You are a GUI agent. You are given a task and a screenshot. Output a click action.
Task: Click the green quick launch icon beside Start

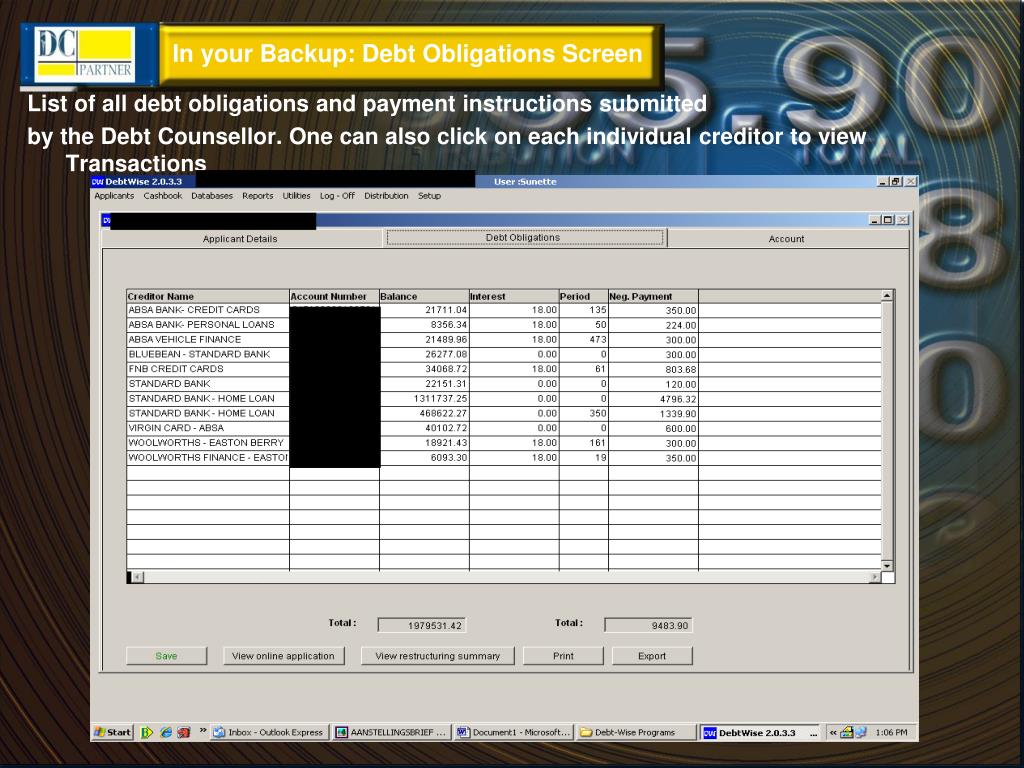(147, 733)
